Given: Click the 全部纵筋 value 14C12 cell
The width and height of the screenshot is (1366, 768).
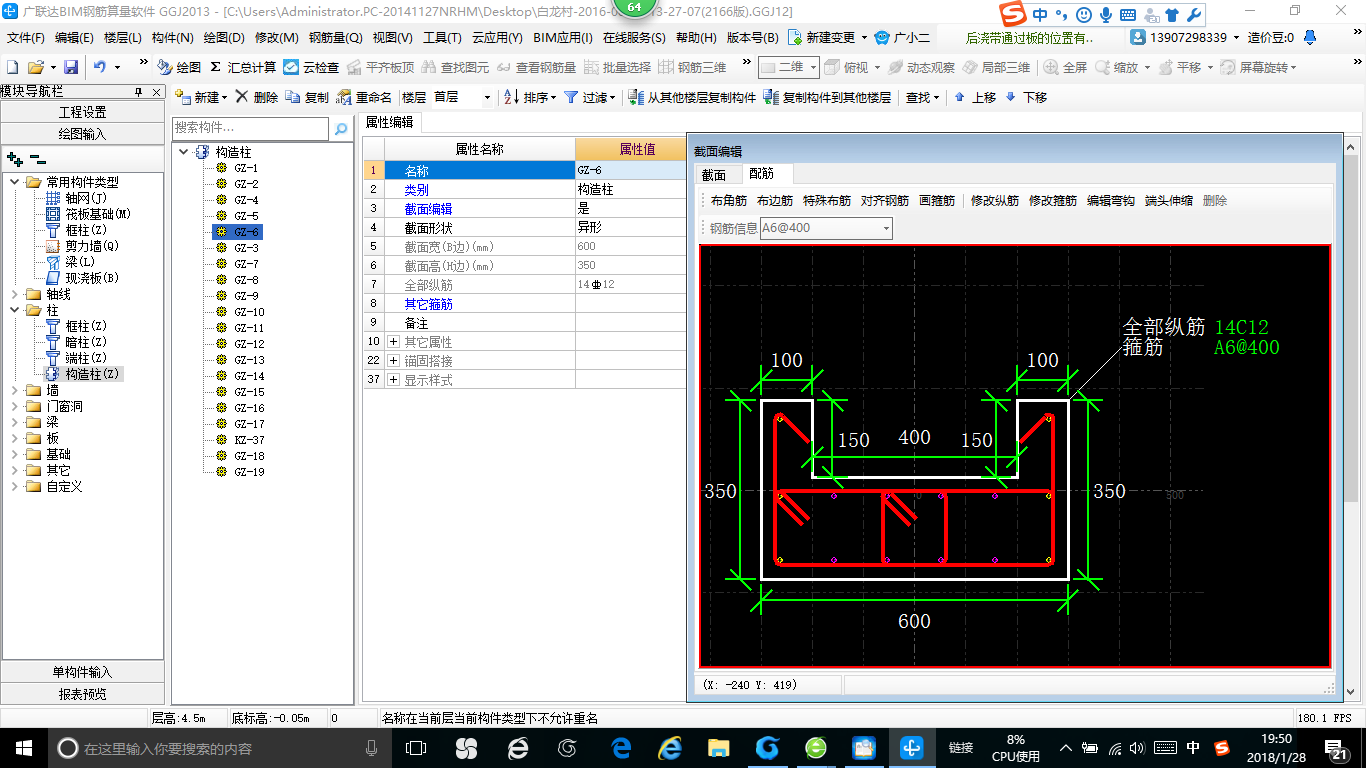Looking at the screenshot, I should coord(631,285).
